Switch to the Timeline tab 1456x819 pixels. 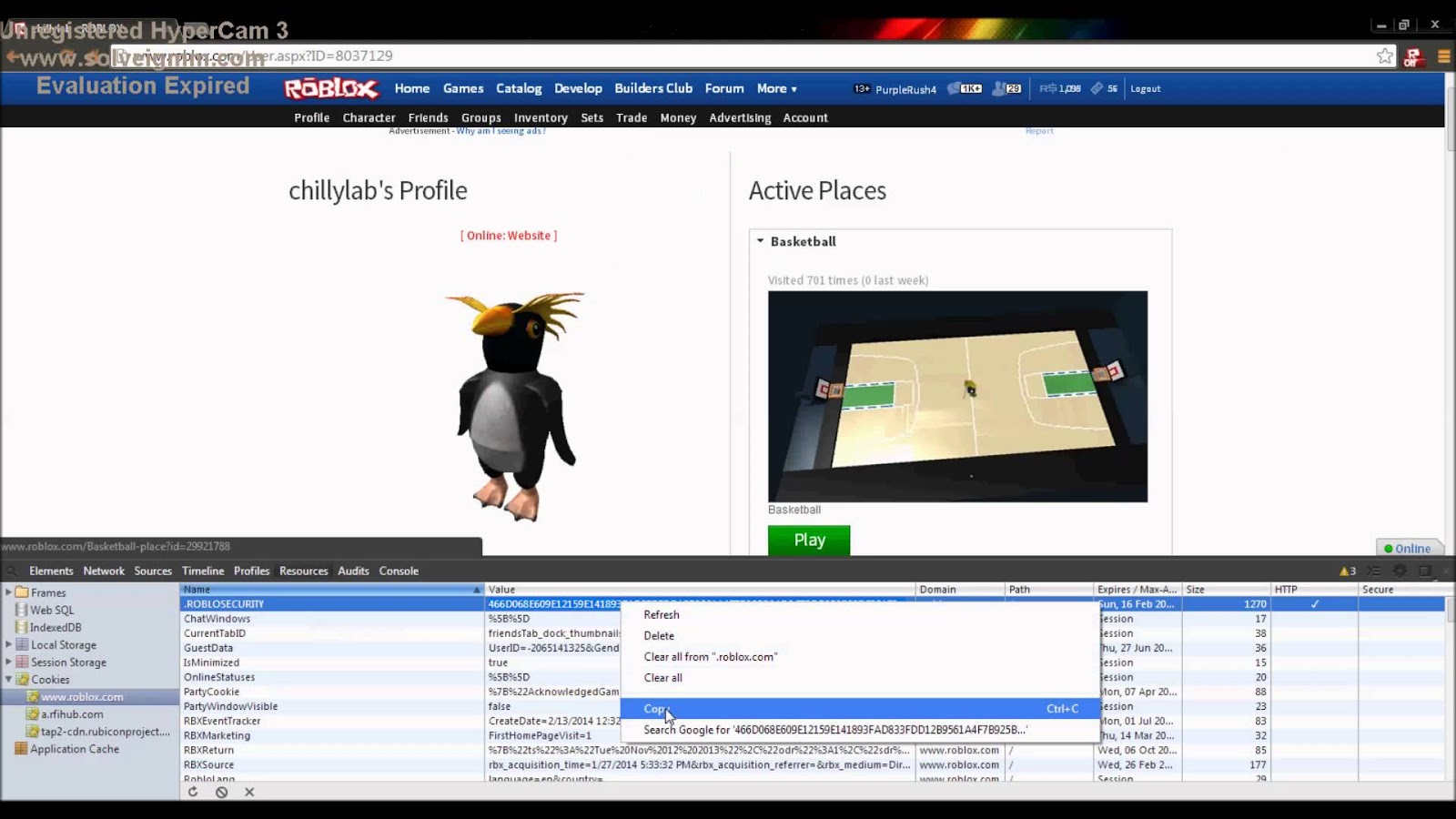point(203,571)
